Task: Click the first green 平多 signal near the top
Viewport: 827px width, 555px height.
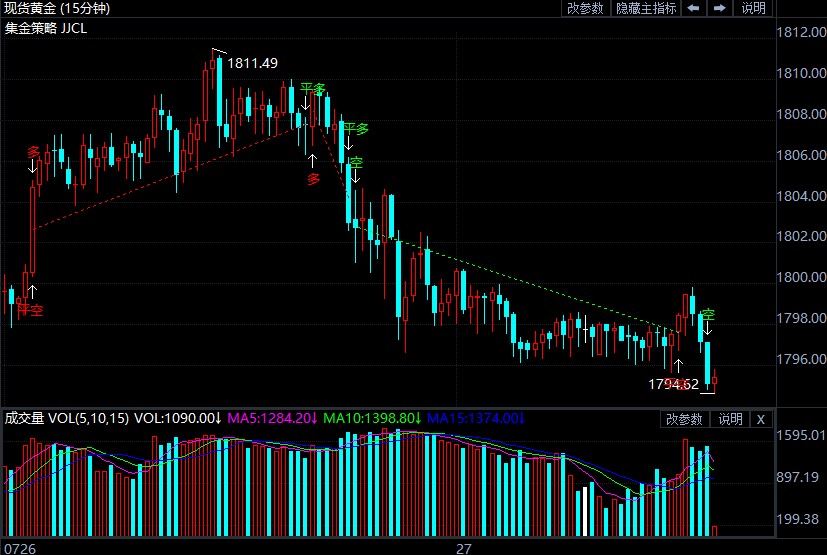Action: pyautogui.click(x=313, y=88)
